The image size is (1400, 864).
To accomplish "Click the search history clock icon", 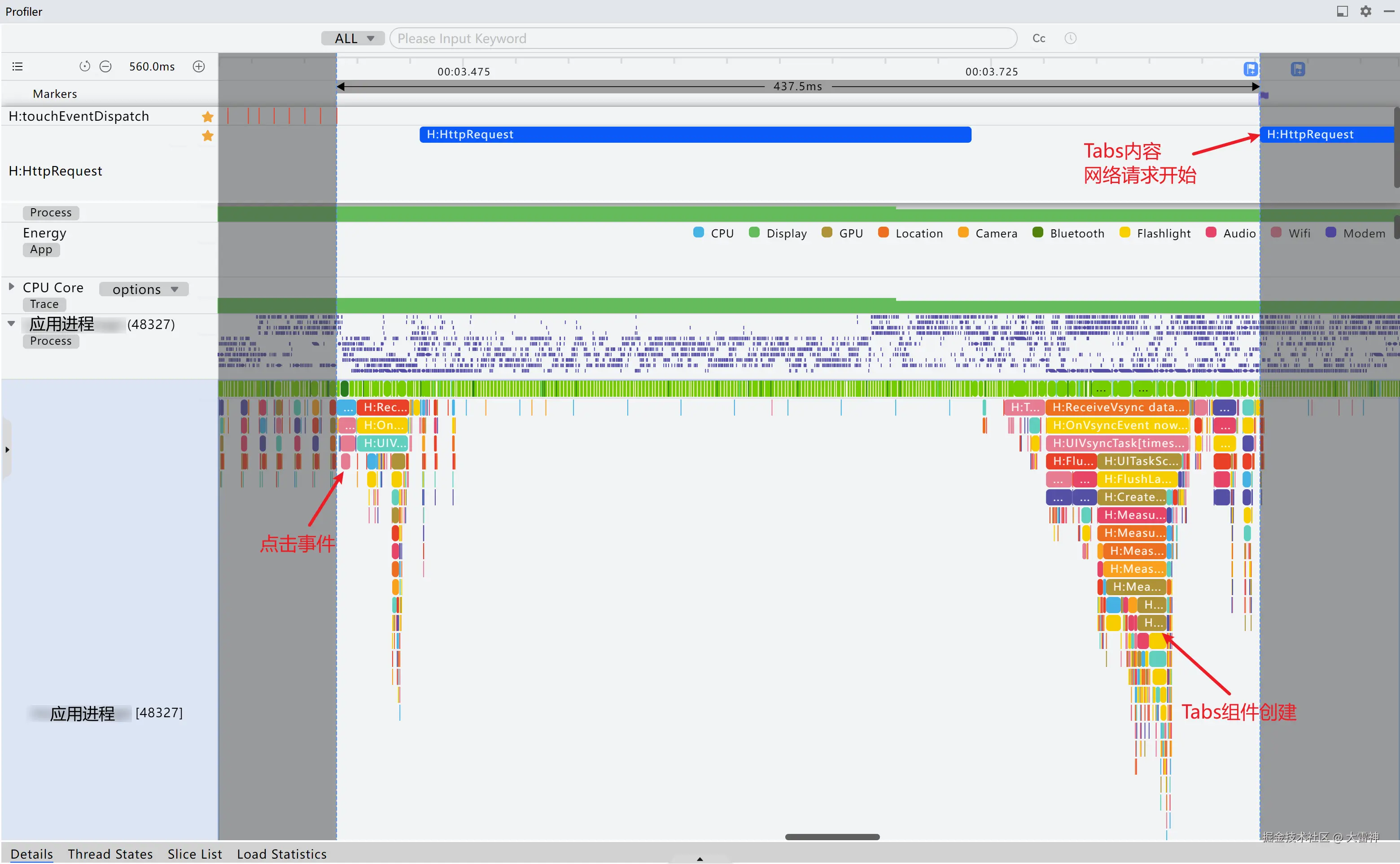I will pyautogui.click(x=1071, y=38).
